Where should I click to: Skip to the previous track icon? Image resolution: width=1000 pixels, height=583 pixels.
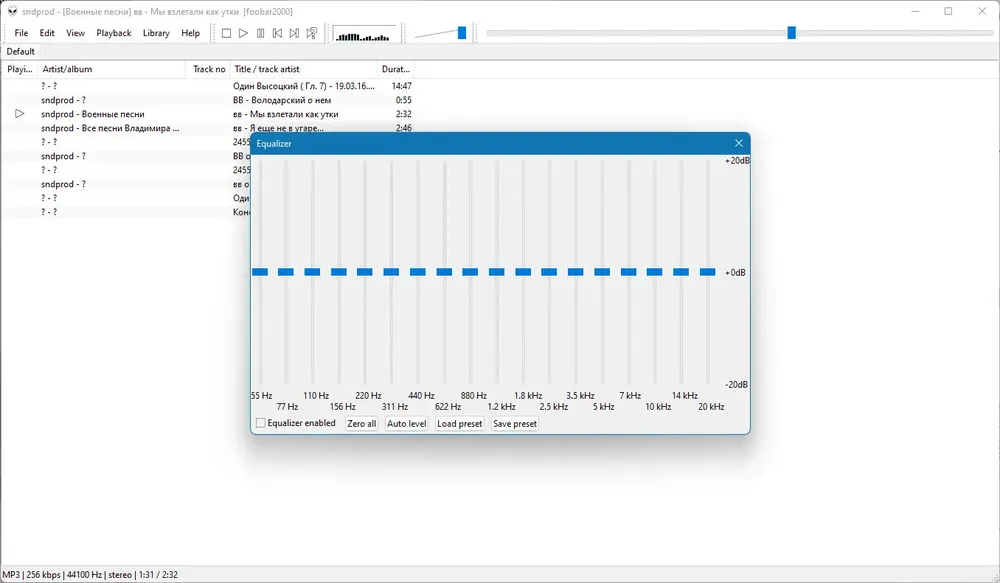pyautogui.click(x=277, y=33)
